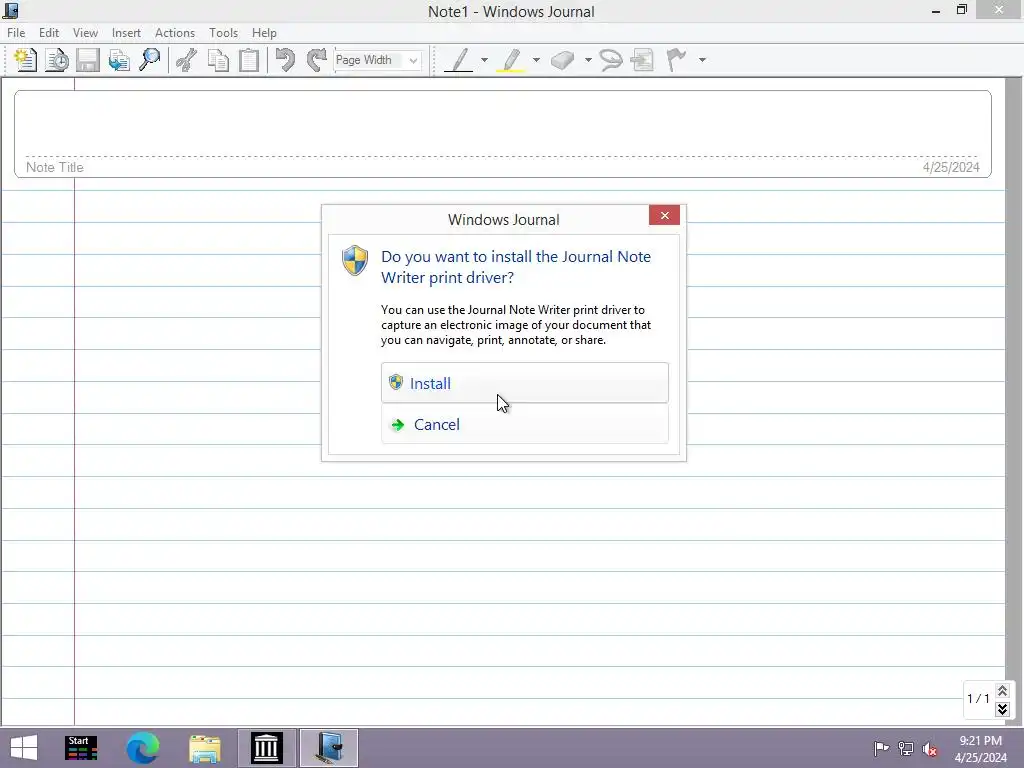Open the File menu

click(x=16, y=33)
